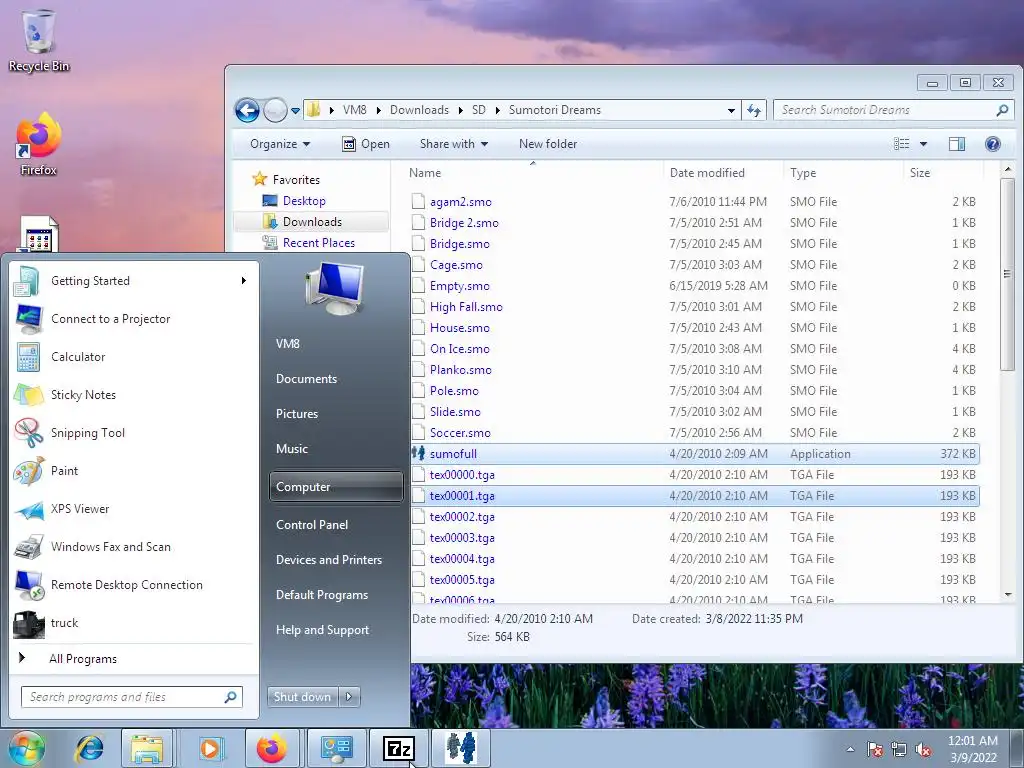Switch to Firefox in the taskbar
Image resolution: width=1024 pixels, height=768 pixels.
(x=272, y=748)
